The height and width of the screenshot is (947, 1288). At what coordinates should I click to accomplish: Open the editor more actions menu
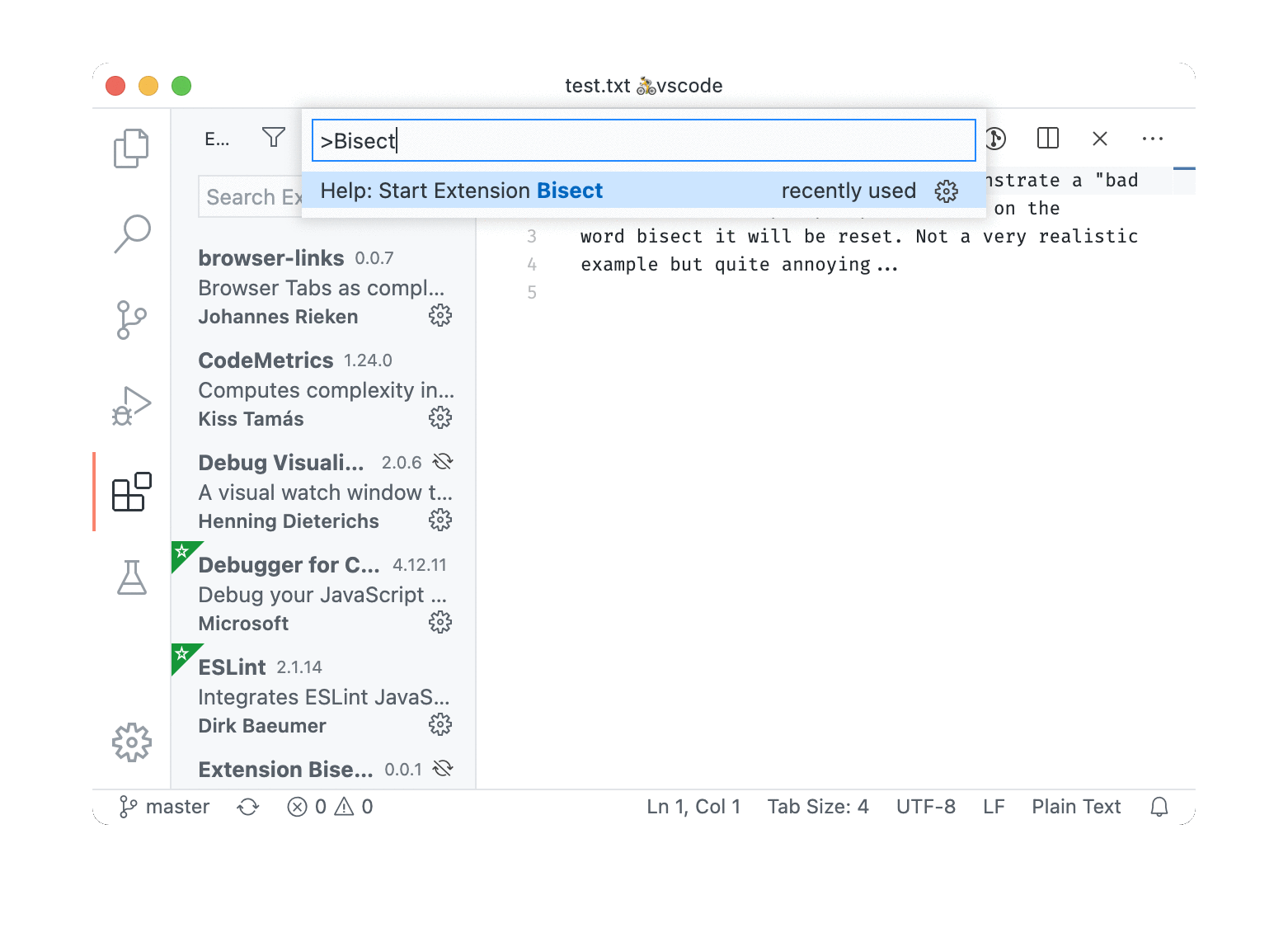1153,139
